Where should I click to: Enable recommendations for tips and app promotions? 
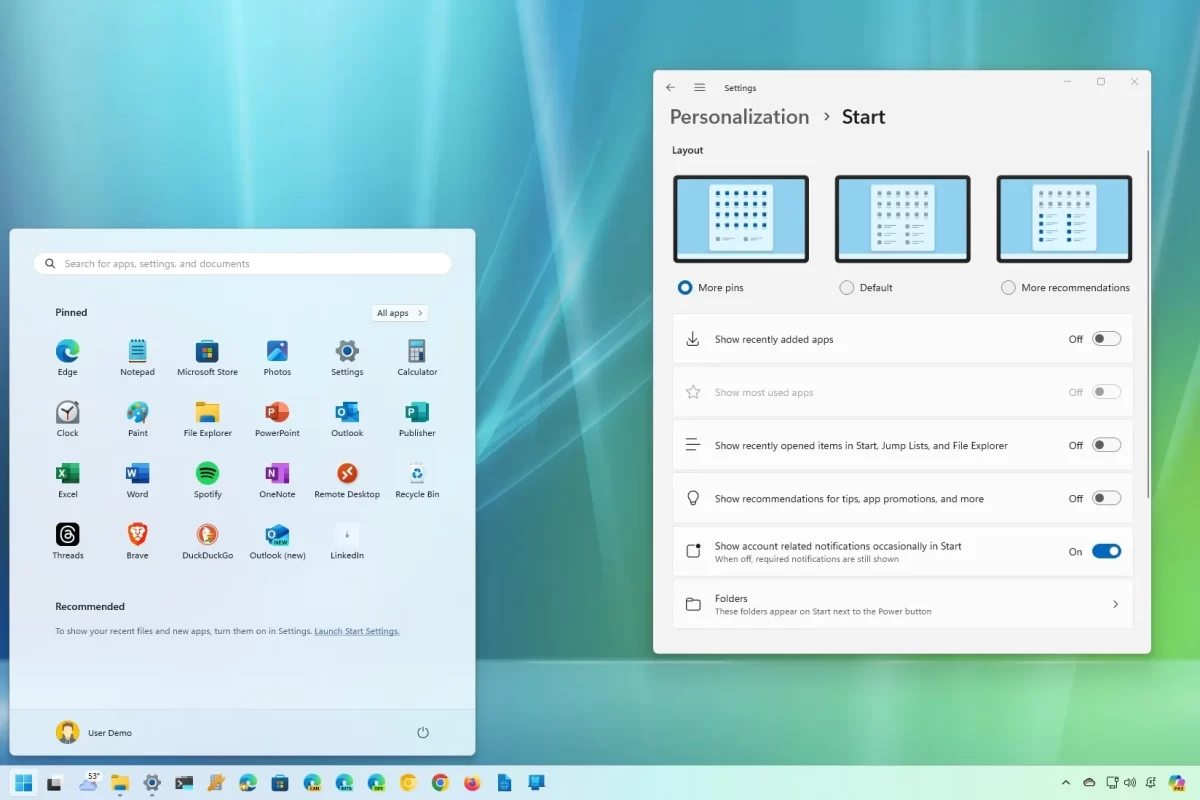point(1106,497)
